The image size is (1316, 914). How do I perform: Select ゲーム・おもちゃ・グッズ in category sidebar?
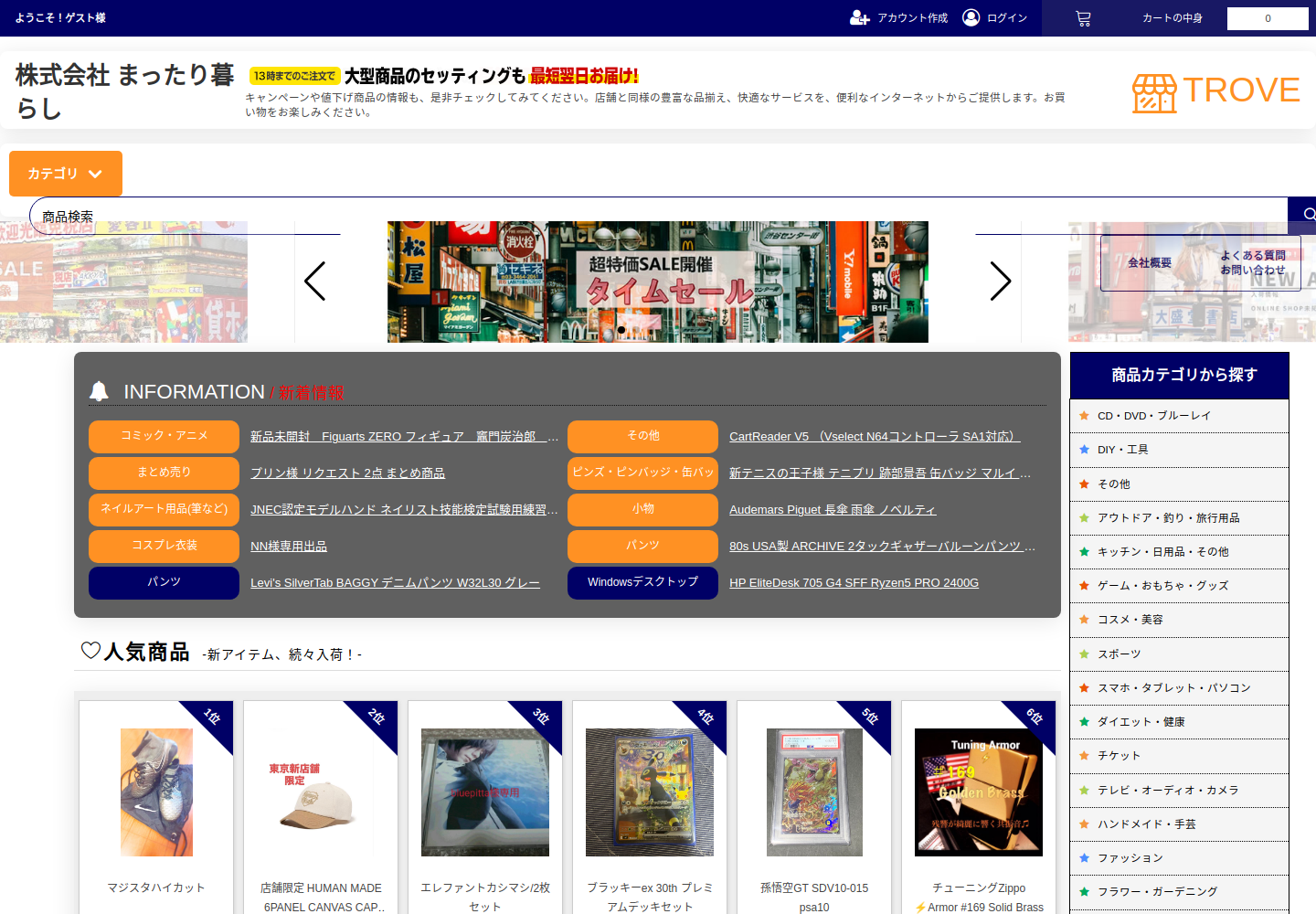pyautogui.click(x=1179, y=586)
